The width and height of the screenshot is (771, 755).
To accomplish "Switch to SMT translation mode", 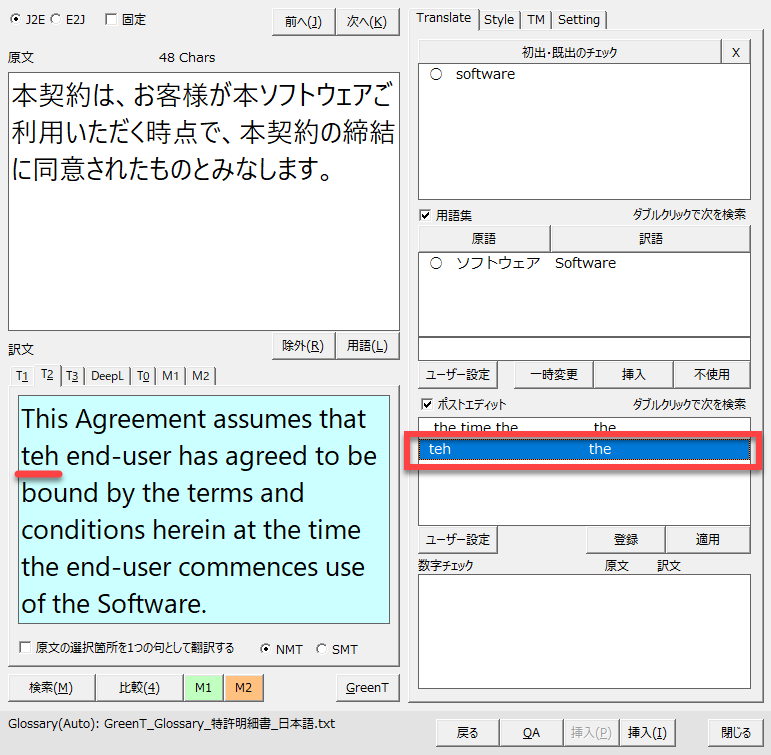I will (321, 649).
